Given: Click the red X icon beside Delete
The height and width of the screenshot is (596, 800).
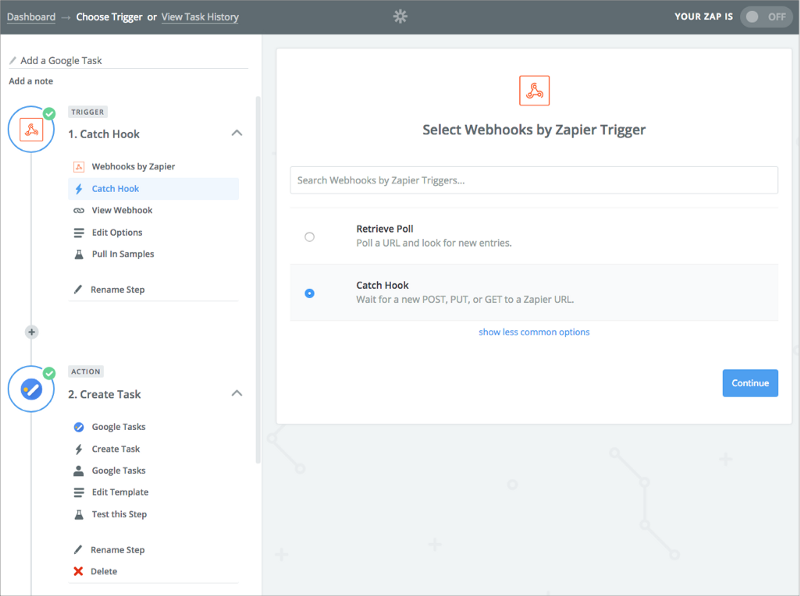Looking at the screenshot, I should [78, 571].
